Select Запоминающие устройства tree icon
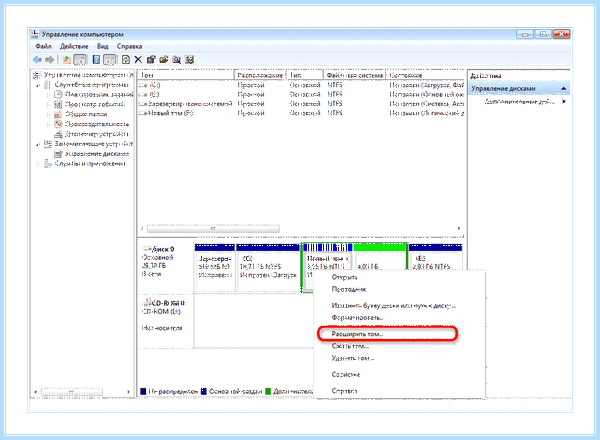 click(x=48, y=144)
